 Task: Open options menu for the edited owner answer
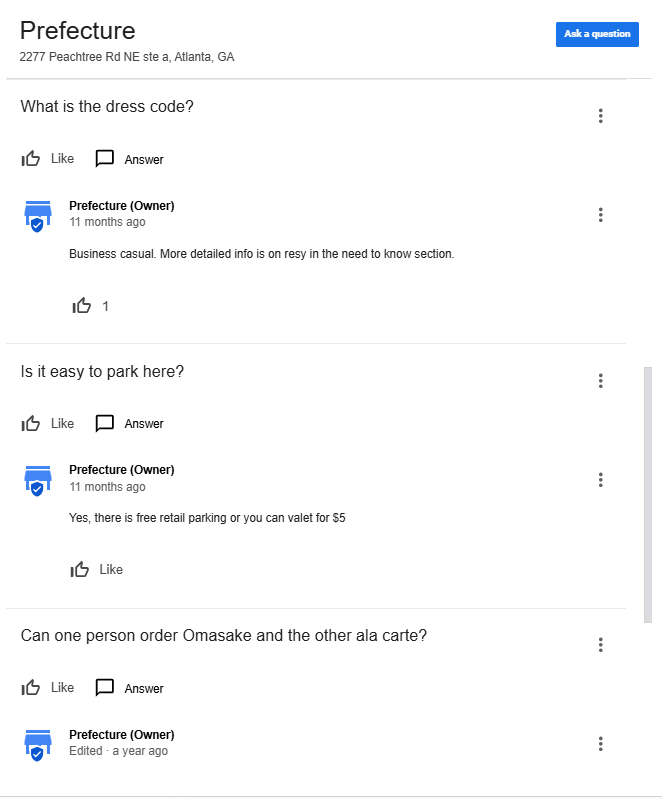click(x=600, y=744)
